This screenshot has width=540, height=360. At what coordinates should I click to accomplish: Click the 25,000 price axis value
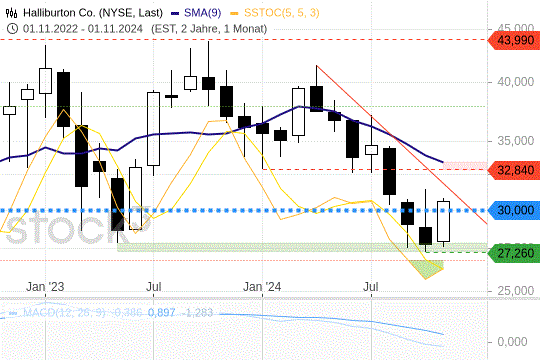click(516, 291)
